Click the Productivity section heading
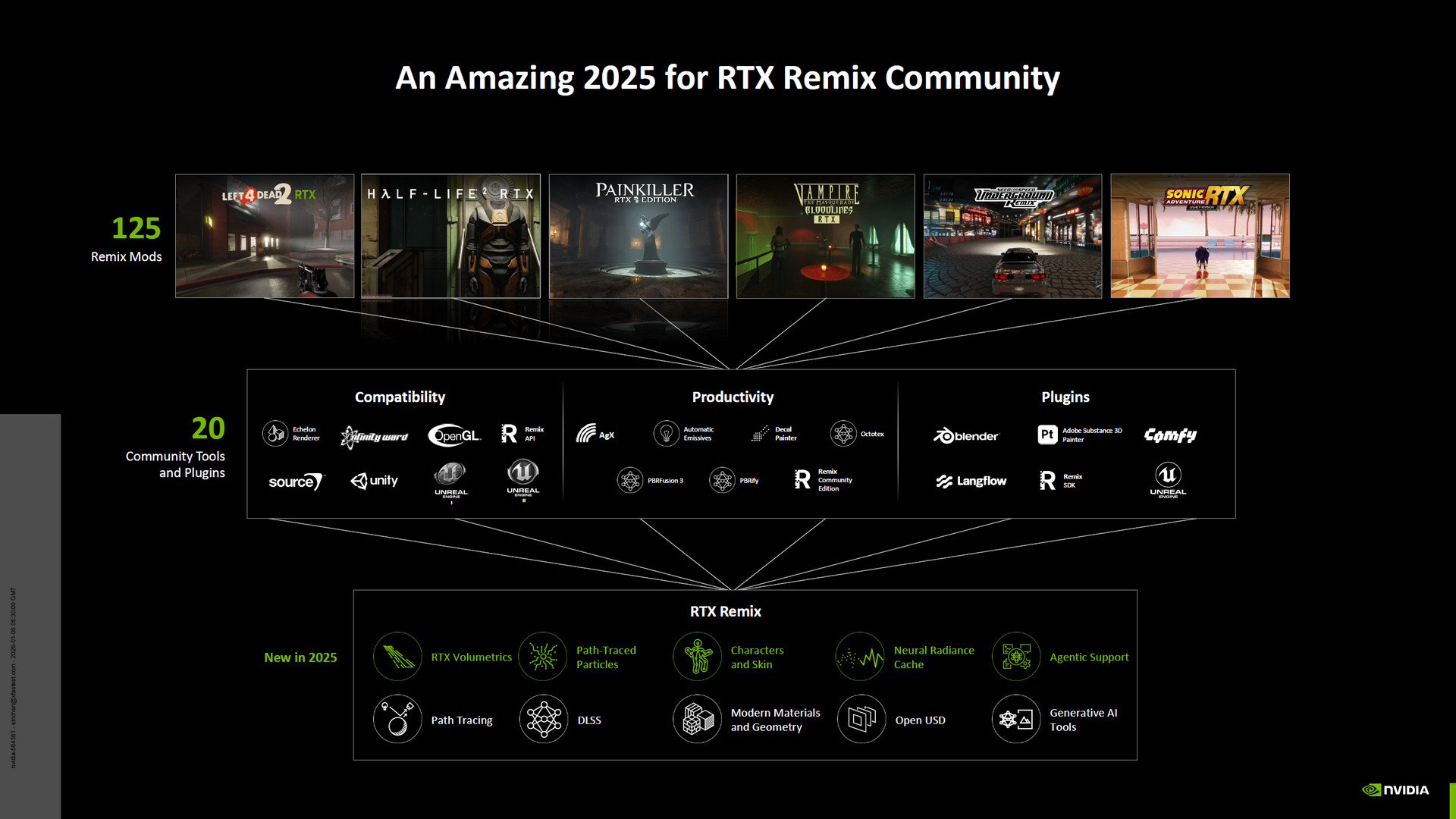This screenshot has width=1456, height=819. tap(733, 397)
